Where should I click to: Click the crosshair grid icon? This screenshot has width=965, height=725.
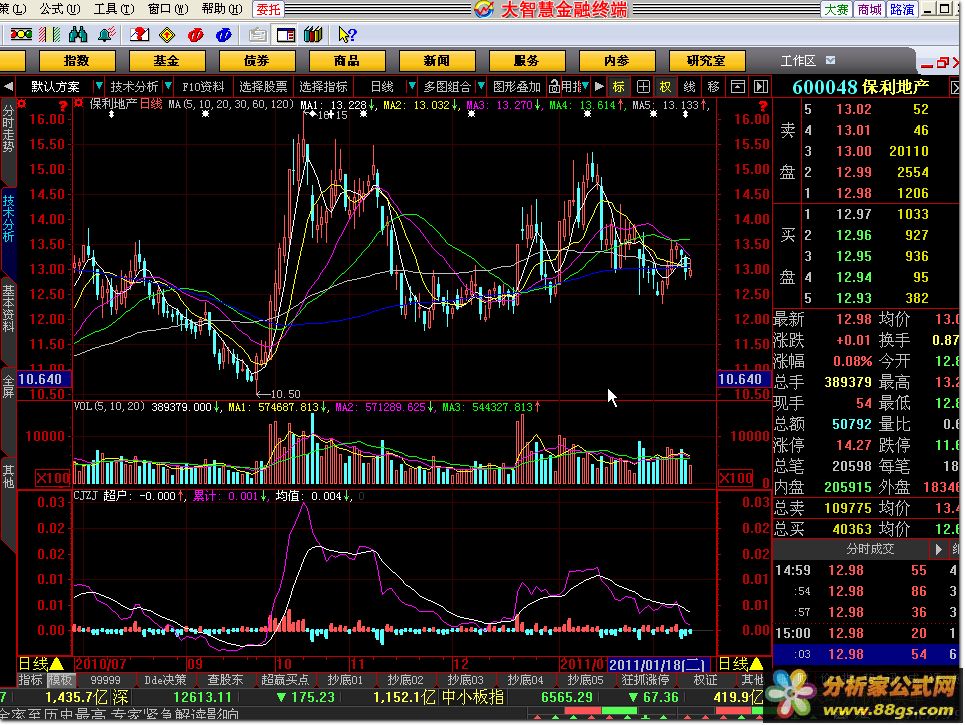pos(643,86)
